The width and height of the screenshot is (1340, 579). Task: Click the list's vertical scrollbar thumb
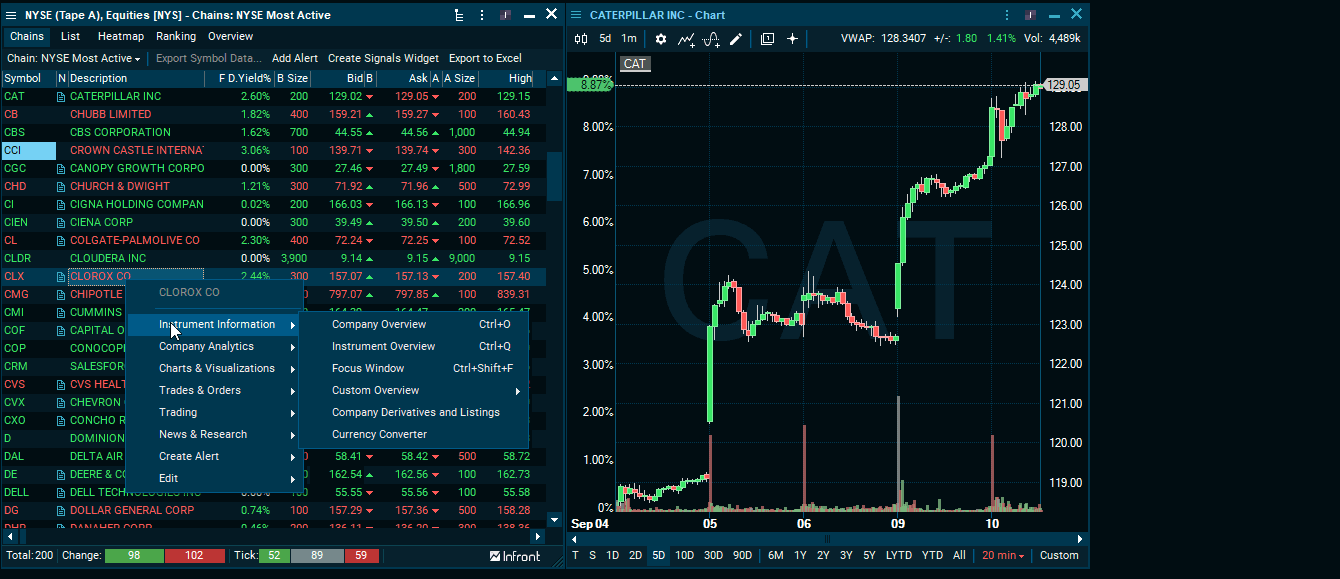(x=554, y=177)
